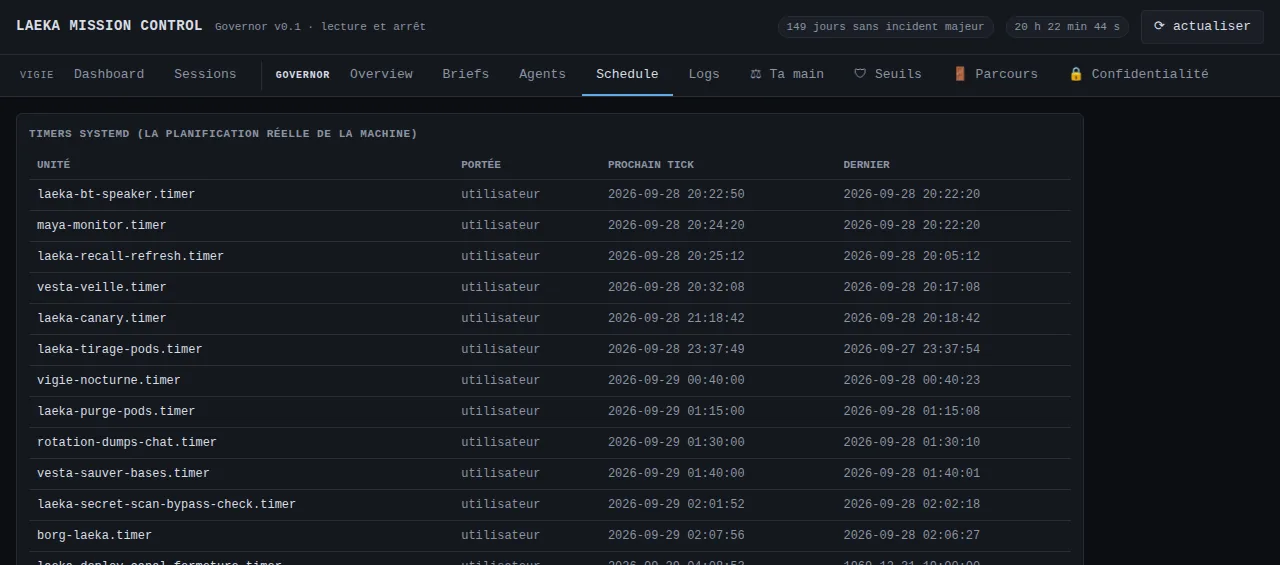This screenshot has width=1280, height=565.
Task: Switch to the Briefs tab
Action: (x=466, y=74)
